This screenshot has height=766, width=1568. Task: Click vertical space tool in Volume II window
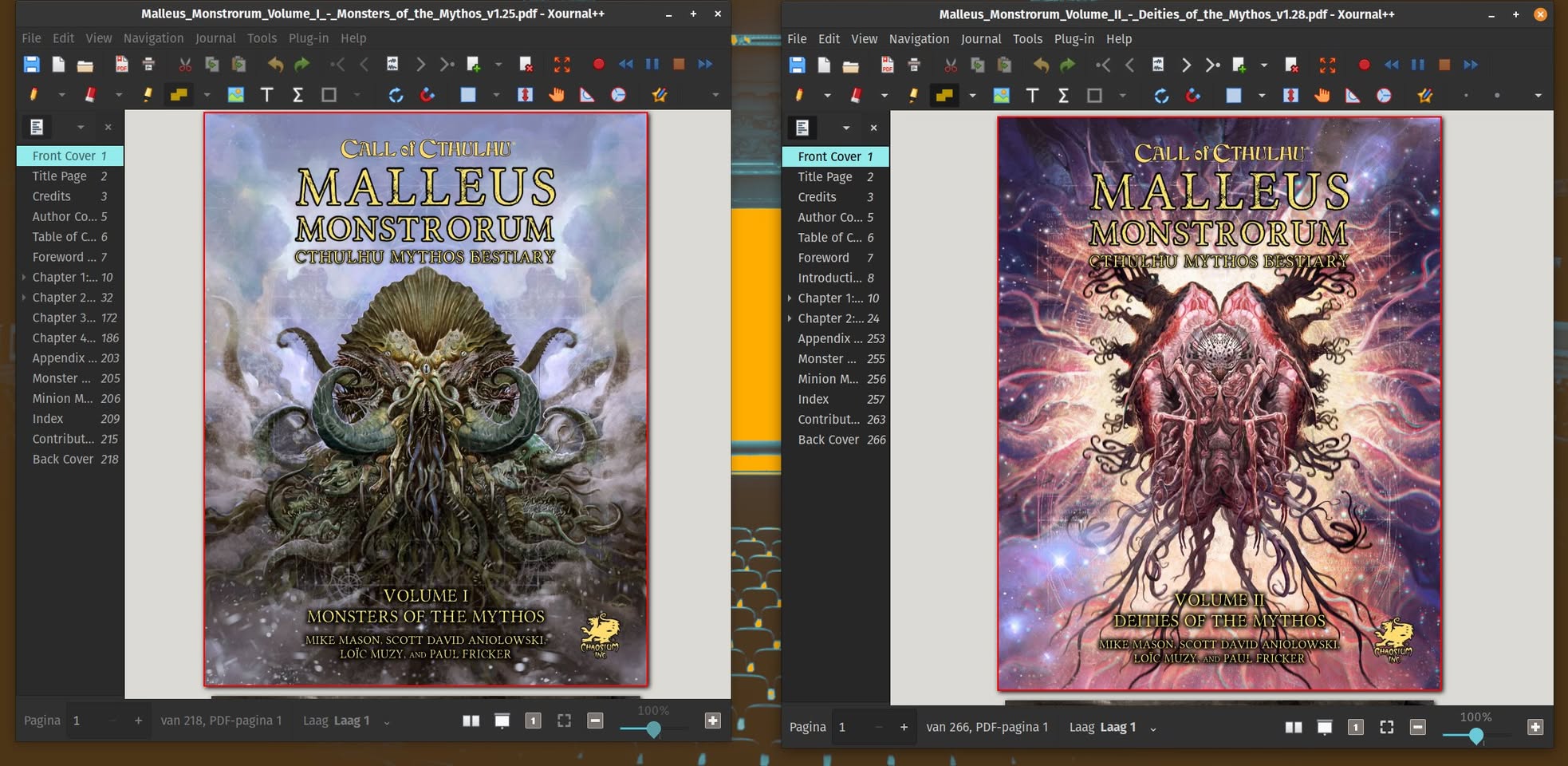click(x=1290, y=96)
